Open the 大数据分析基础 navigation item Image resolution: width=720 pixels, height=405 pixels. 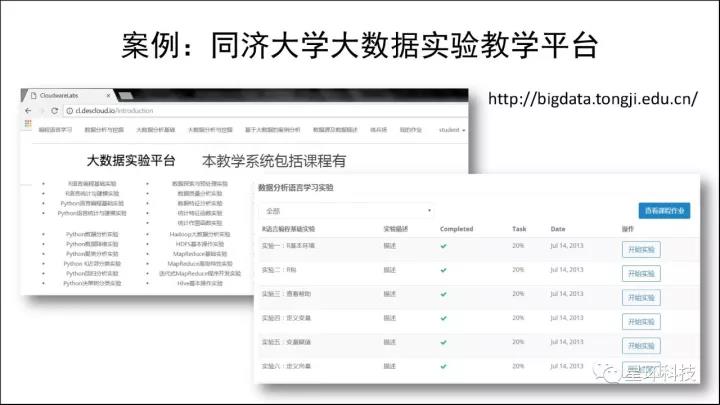click(x=156, y=130)
